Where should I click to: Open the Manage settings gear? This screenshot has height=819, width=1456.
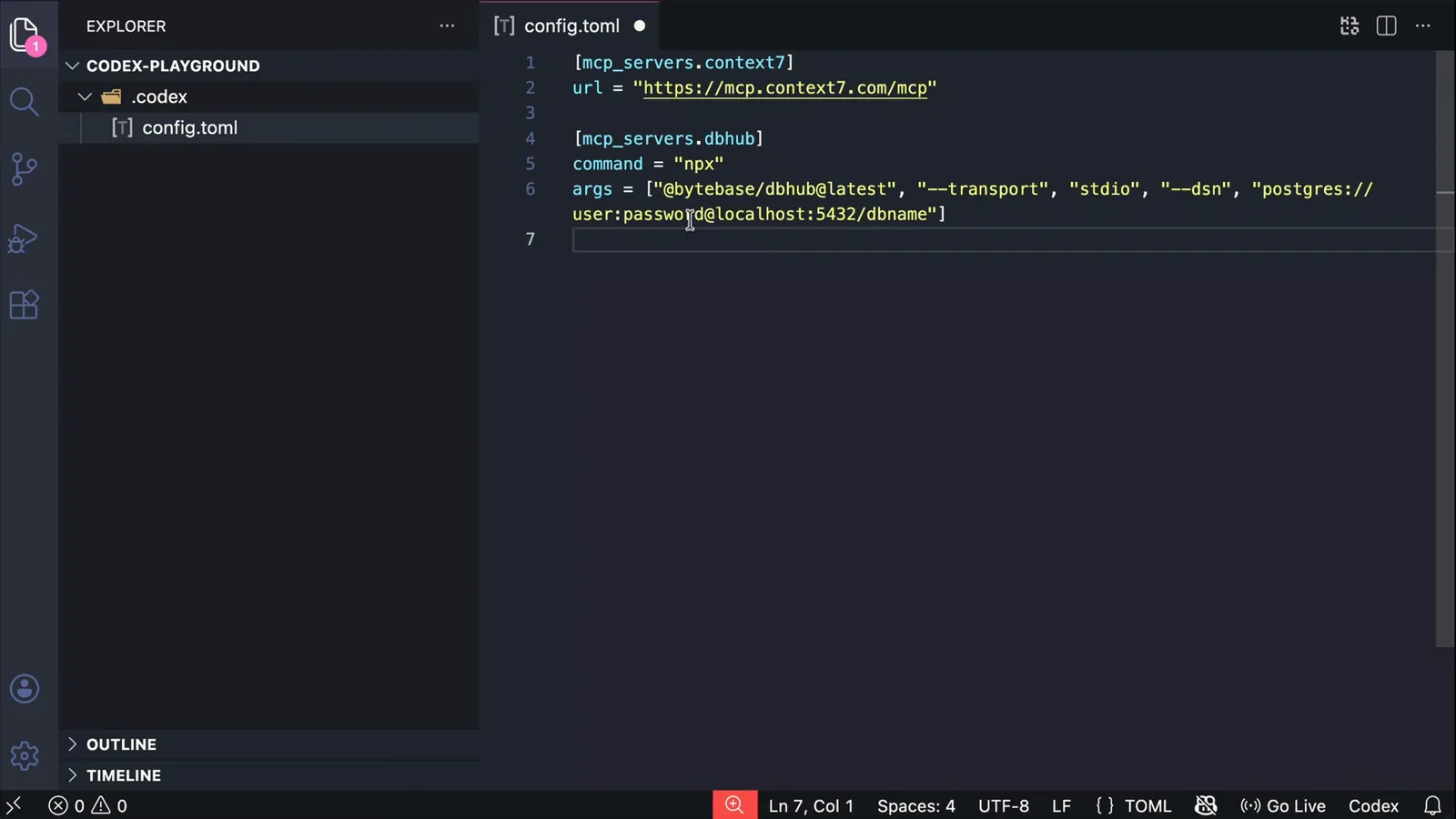25,755
